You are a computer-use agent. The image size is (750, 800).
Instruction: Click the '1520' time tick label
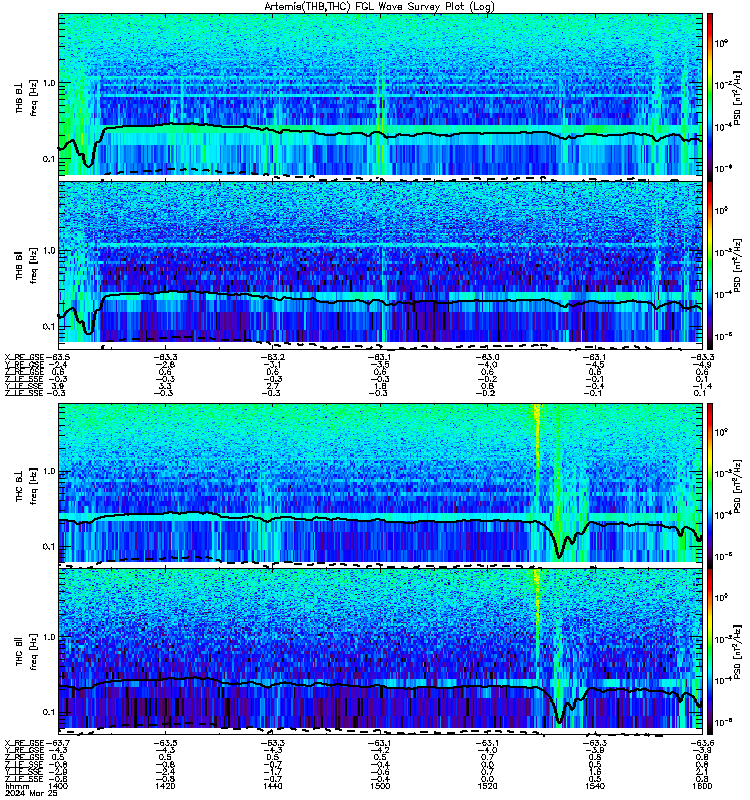pyautogui.click(x=488, y=786)
